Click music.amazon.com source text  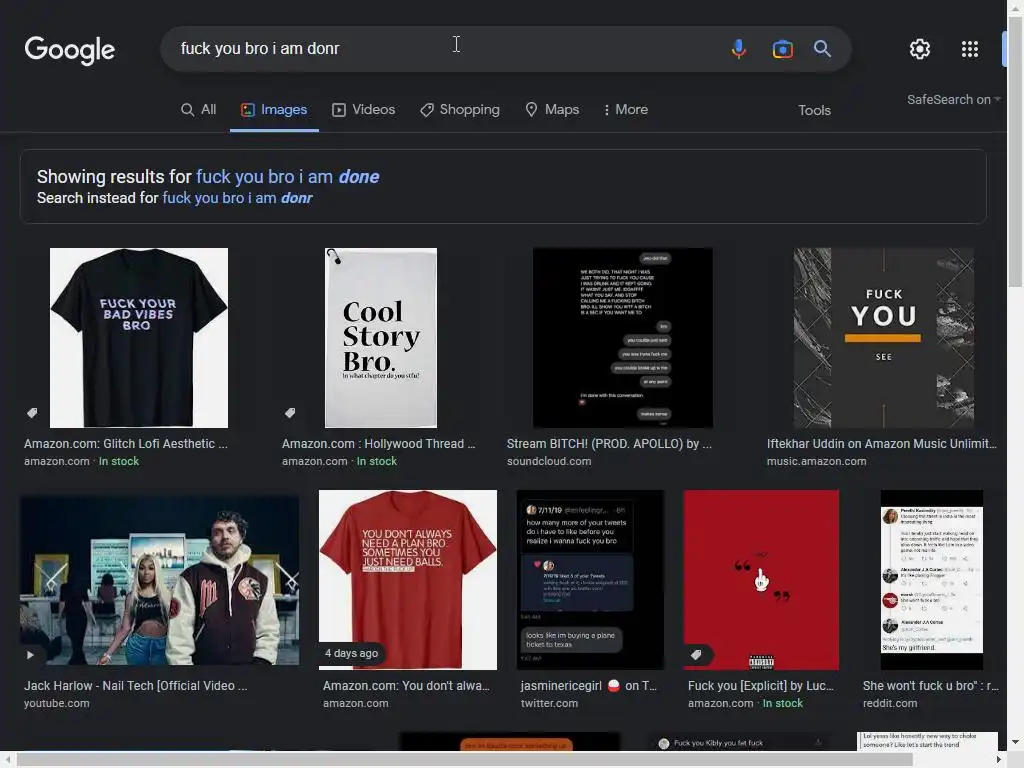click(x=816, y=461)
